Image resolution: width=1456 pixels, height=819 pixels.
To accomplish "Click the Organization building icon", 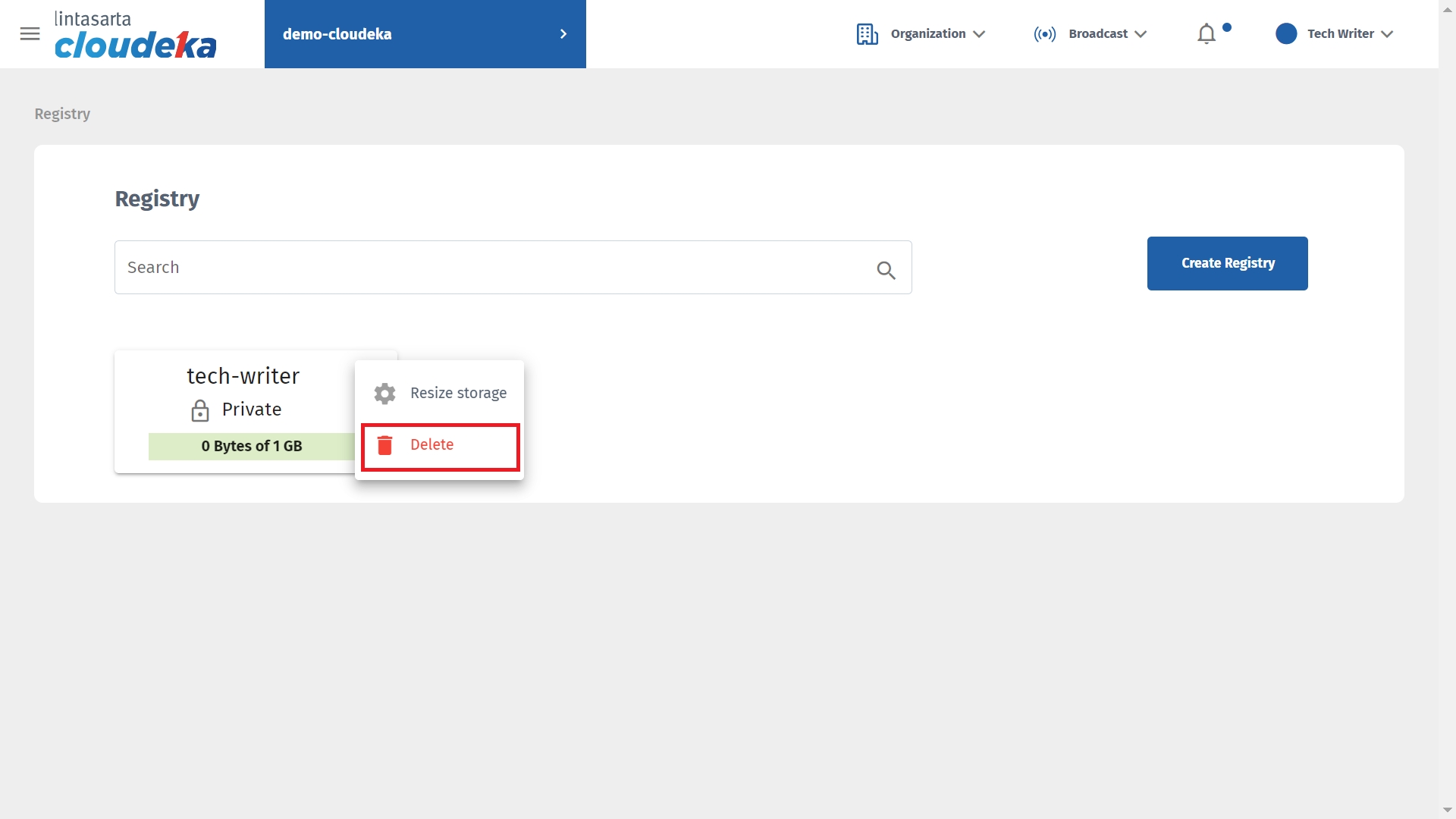I will 867,34.
